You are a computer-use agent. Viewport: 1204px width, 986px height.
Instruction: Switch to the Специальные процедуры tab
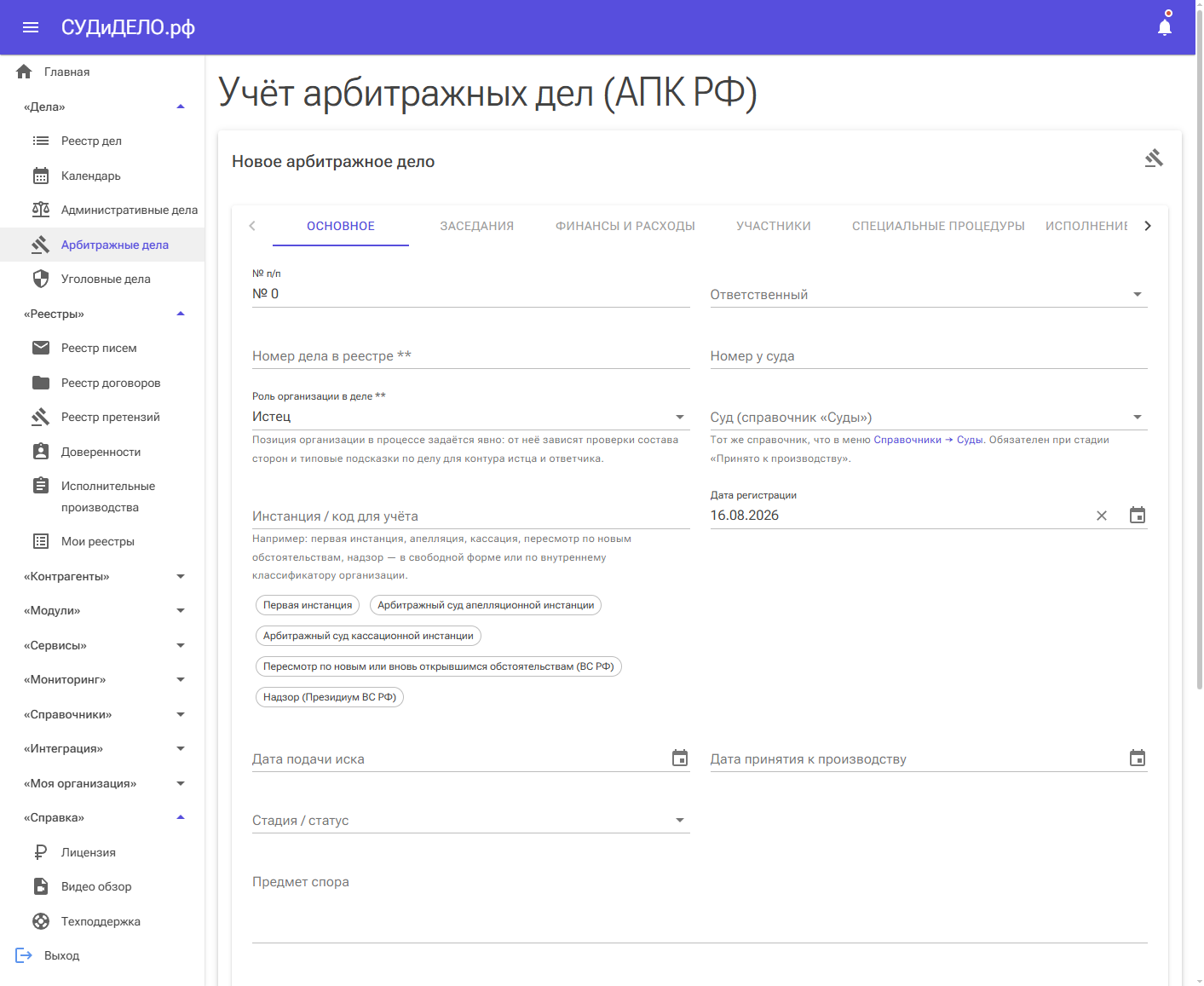pyautogui.click(x=938, y=226)
